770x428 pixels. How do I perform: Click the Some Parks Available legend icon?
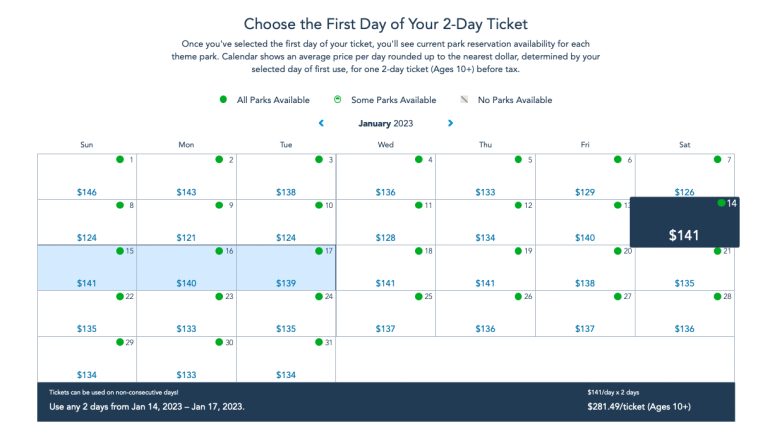pos(337,100)
